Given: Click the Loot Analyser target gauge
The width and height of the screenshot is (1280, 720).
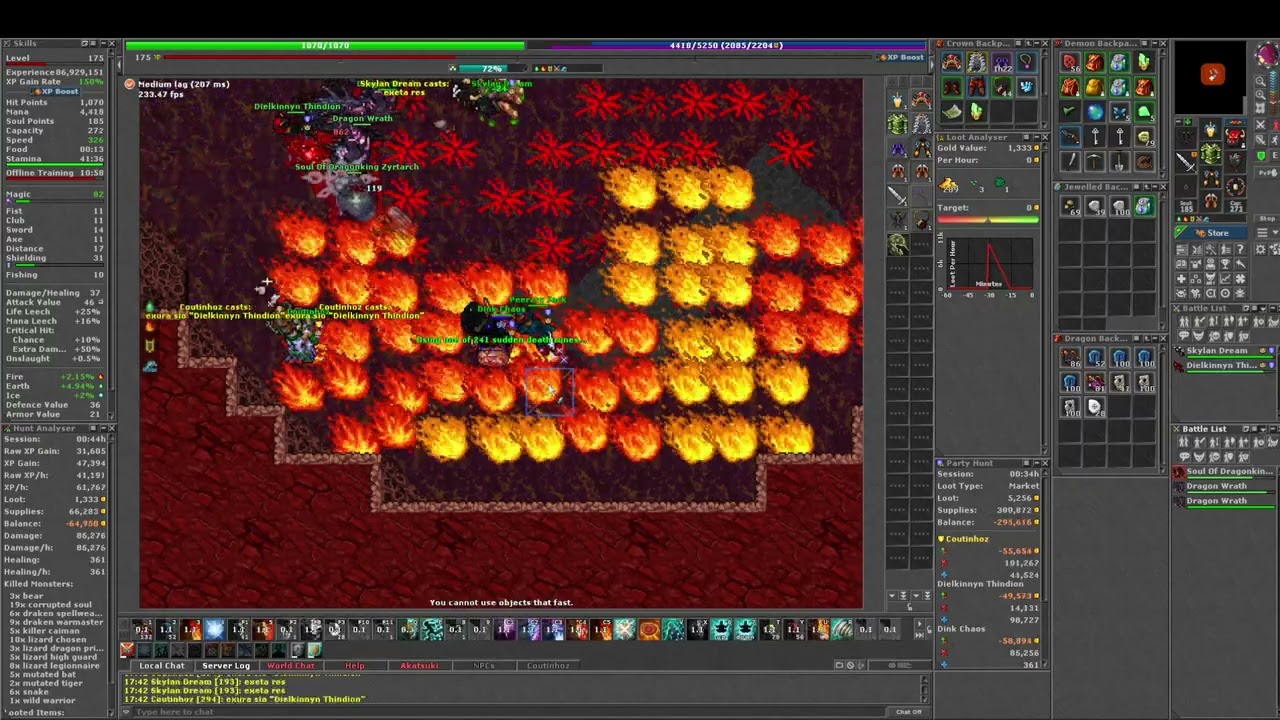Looking at the screenshot, I should point(988,220).
